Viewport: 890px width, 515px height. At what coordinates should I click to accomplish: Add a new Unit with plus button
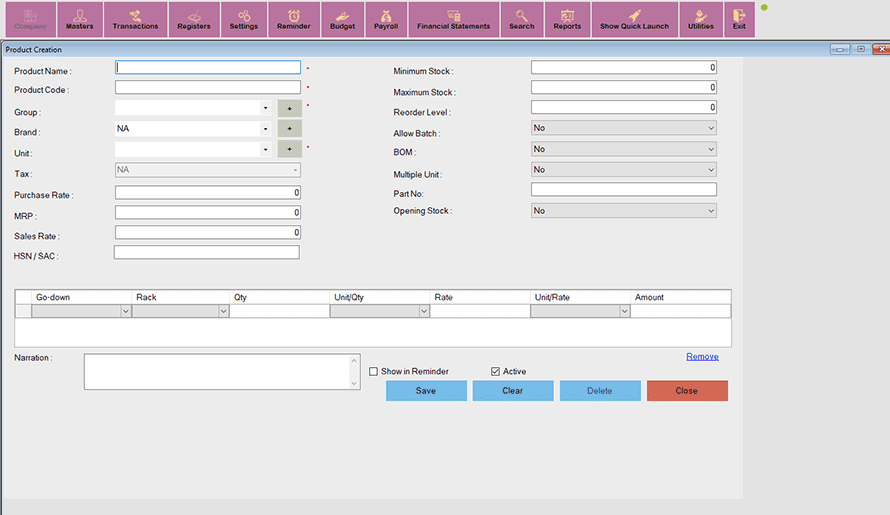pyautogui.click(x=289, y=149)
